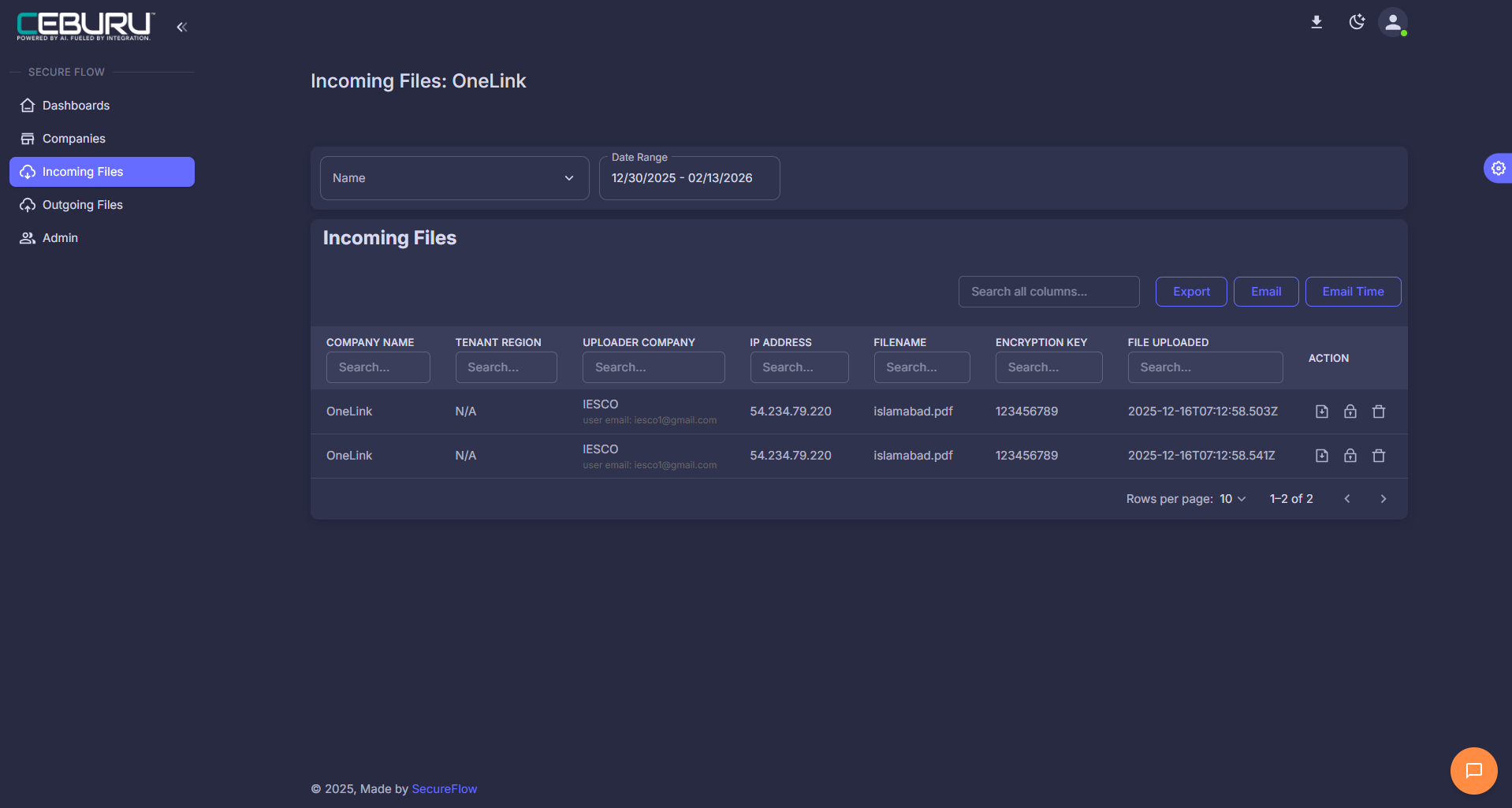Image resolution: width=1512 pixels, height=808 pixels.
Task: Go to previous page arrow
Action: [1347, 499]
